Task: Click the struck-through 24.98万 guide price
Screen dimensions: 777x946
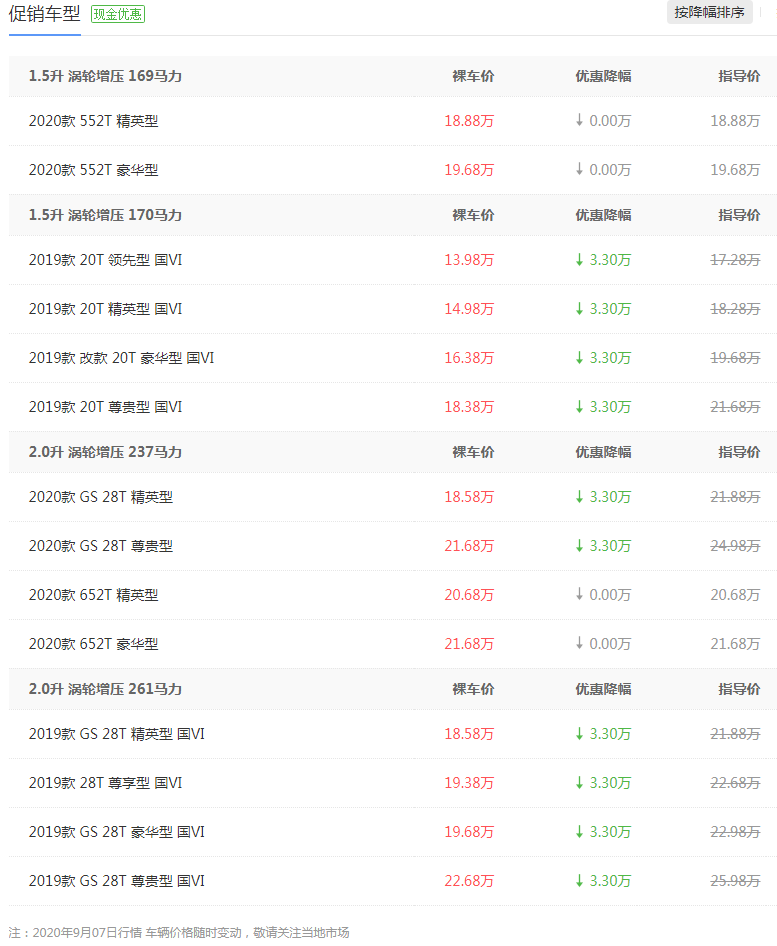Action: tap(735, 545)
